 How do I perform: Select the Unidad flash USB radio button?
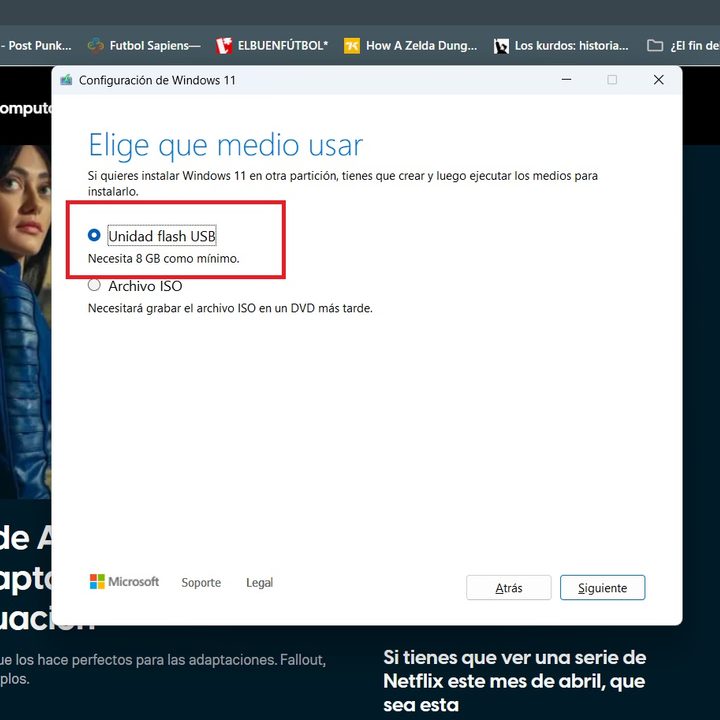94,236
